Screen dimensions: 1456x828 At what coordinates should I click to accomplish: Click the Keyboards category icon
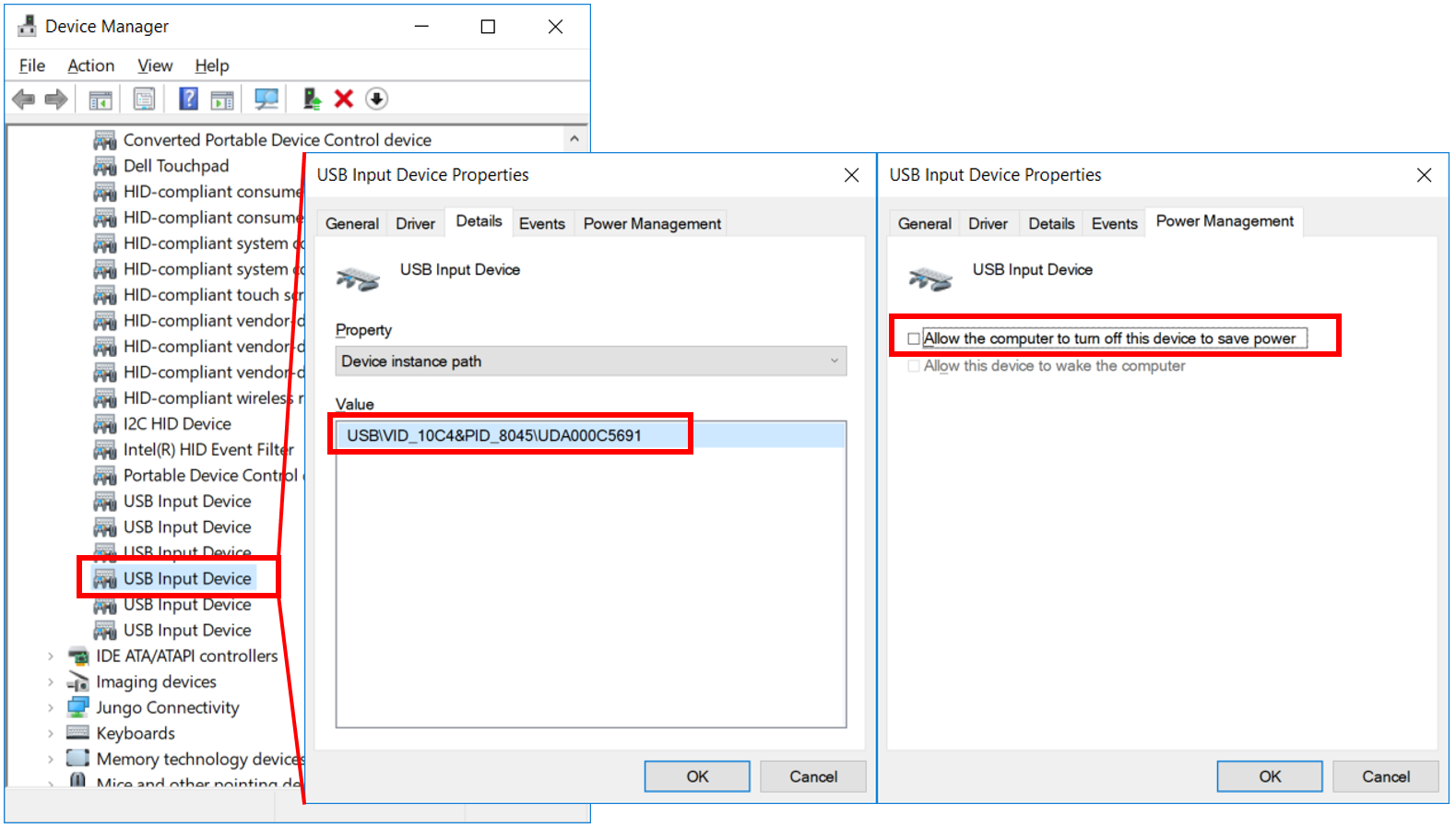pyautogui.click(x=77, y=734)
